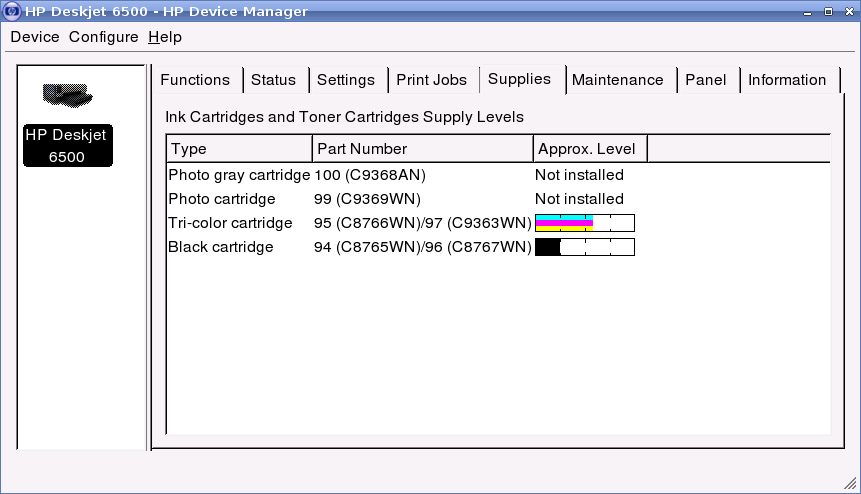The width and height of the screenshot is (861, 494).
Task: Select the Photo cartridge row
Action: pos(499,199)
